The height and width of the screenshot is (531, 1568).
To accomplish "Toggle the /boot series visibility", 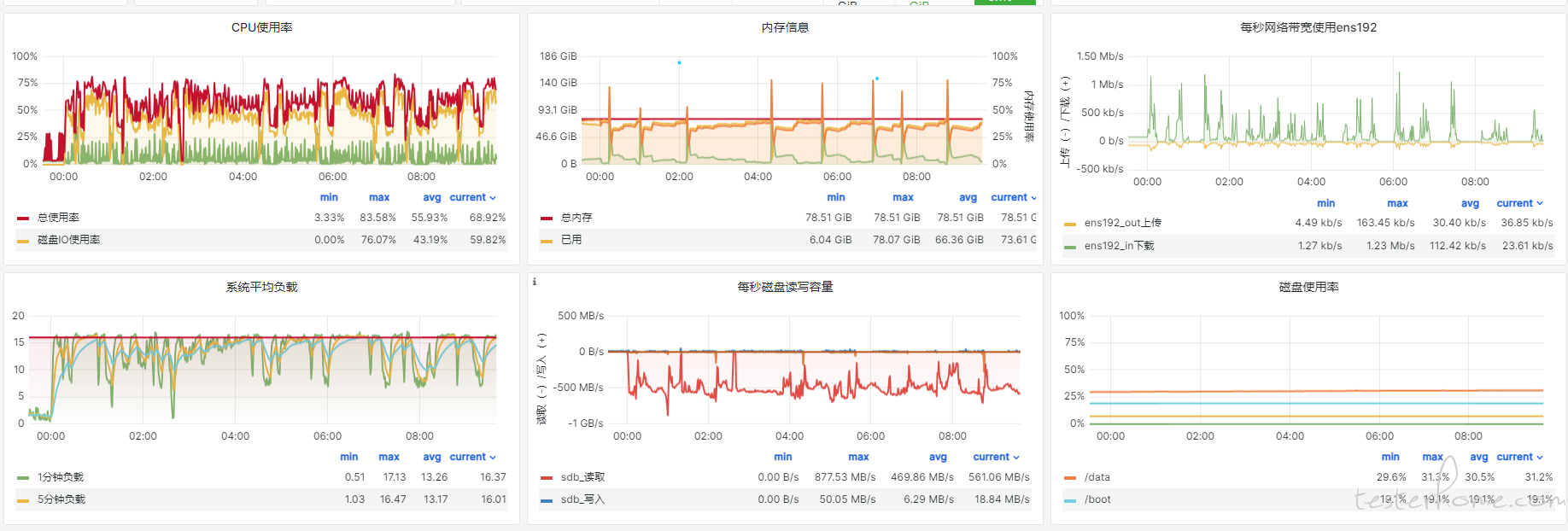I will pyautogui.click(x=1098, y=499).
